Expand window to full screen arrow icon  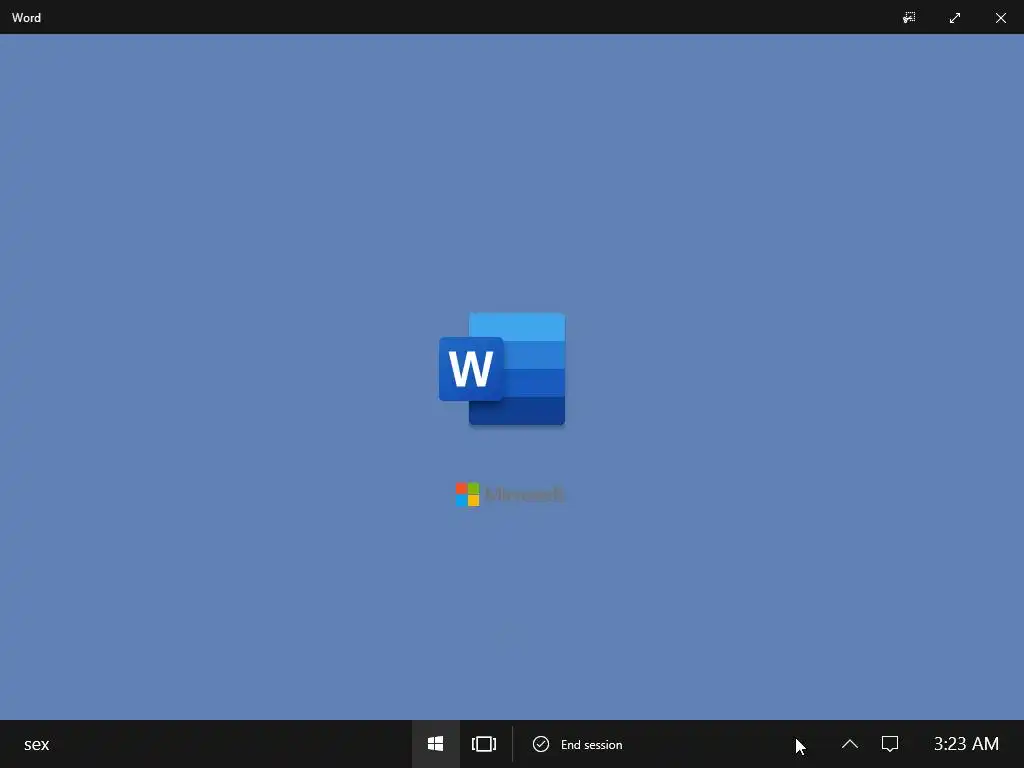click(955, 18)
